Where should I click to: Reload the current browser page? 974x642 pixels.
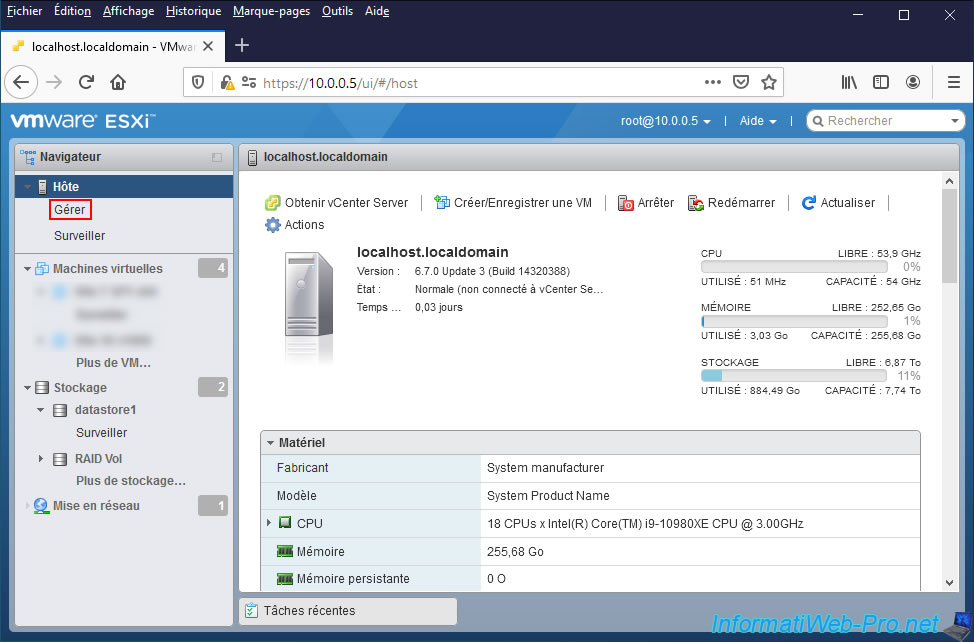pos(86,83)
